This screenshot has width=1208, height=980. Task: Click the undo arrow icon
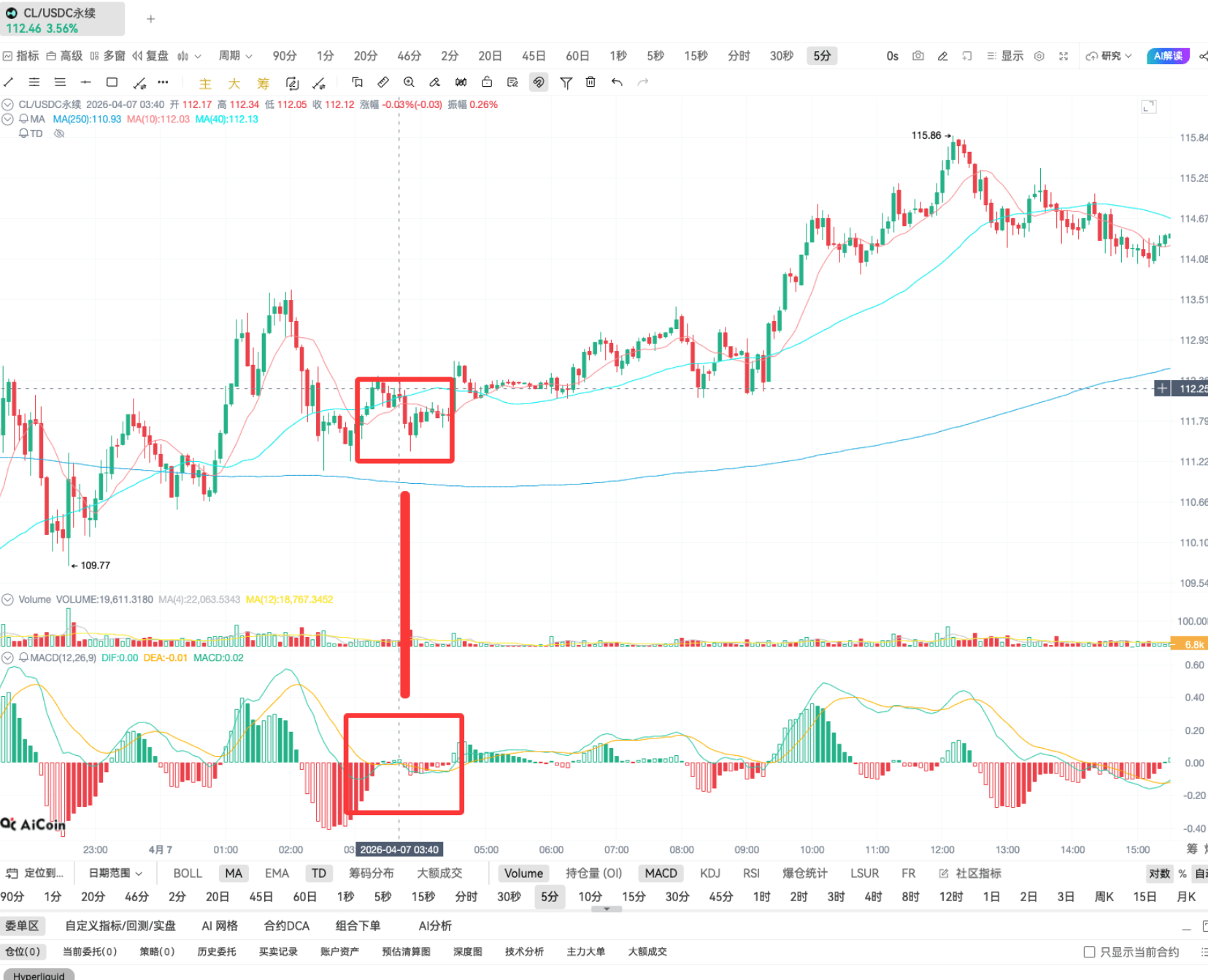click(617, 82)
